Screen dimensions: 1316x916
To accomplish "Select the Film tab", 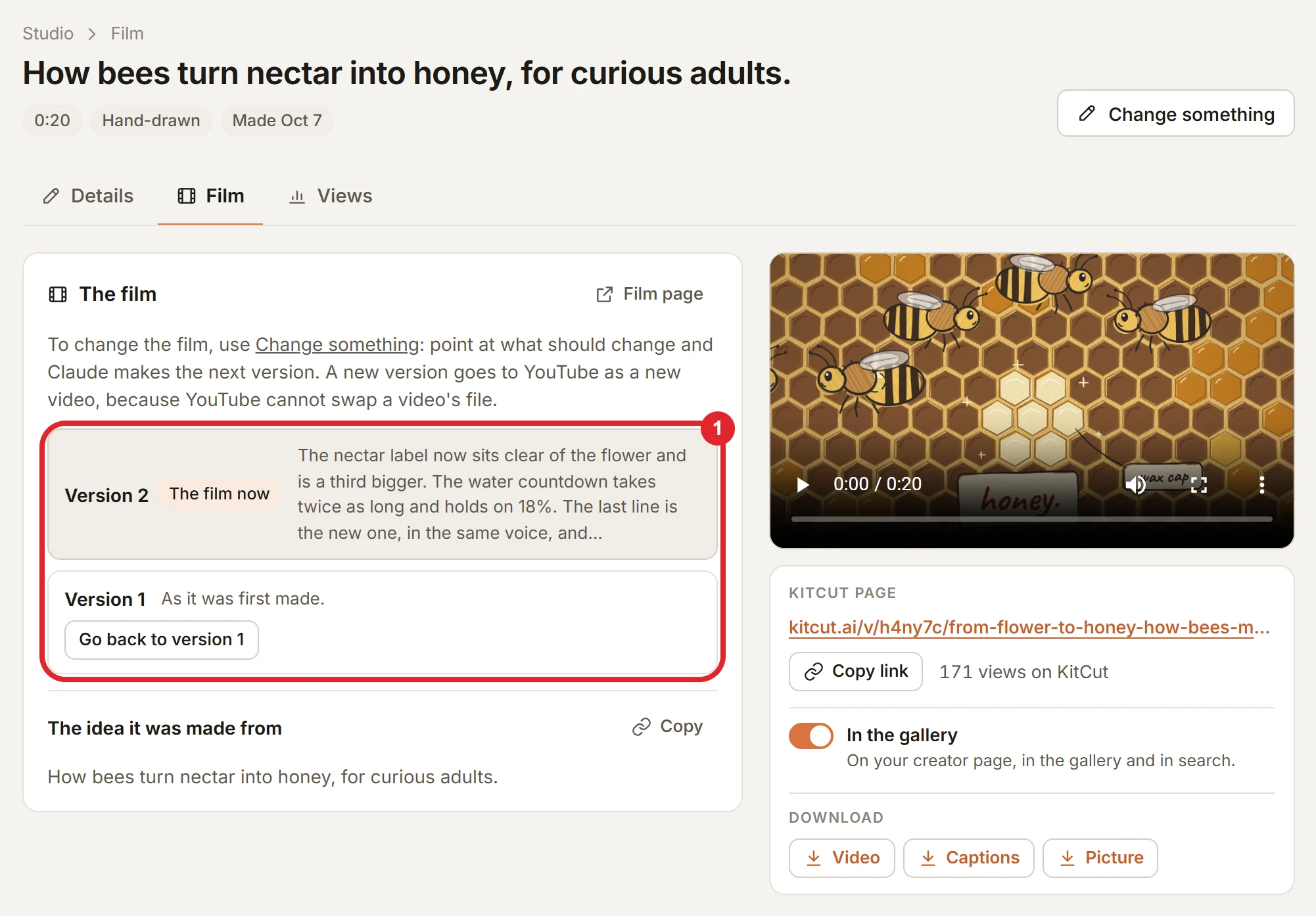I will point(211,196).
